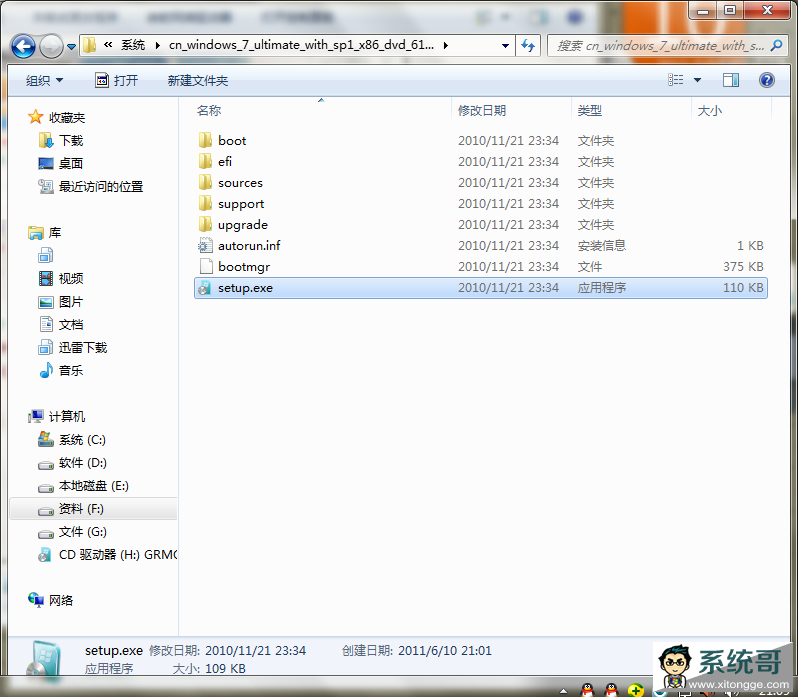The height and width of the screenshot is (697, 798).
Task: Select the autorun.inf file icon
Action: pos(205,245)
